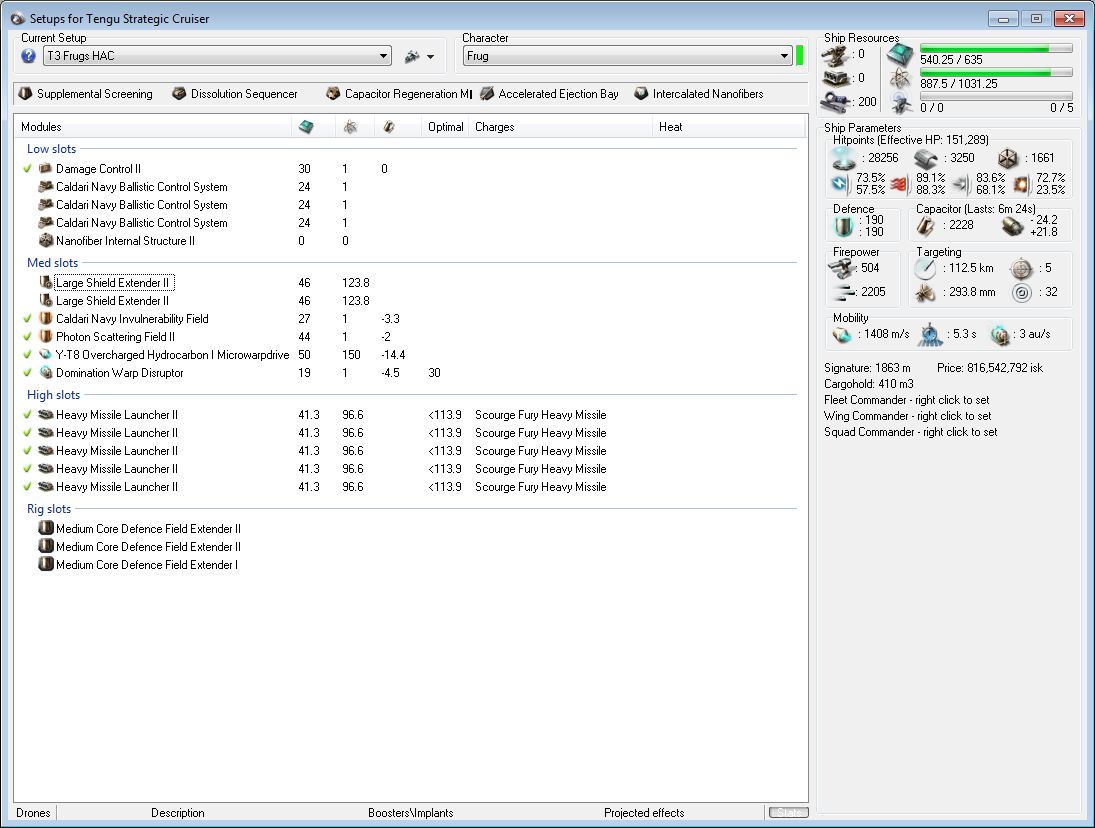
Task: Open the Description tab at bottom
Action: [x=178, y=813]
